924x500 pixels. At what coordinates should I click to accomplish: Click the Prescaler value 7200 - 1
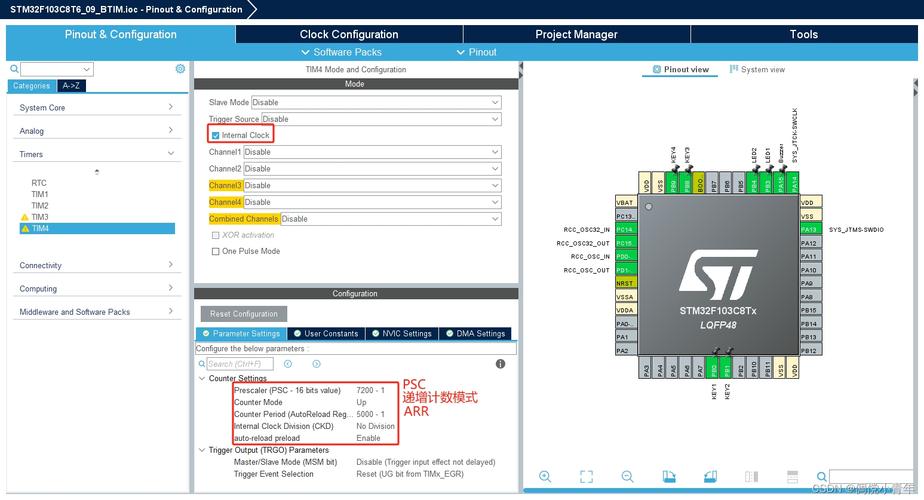[370, 390]
